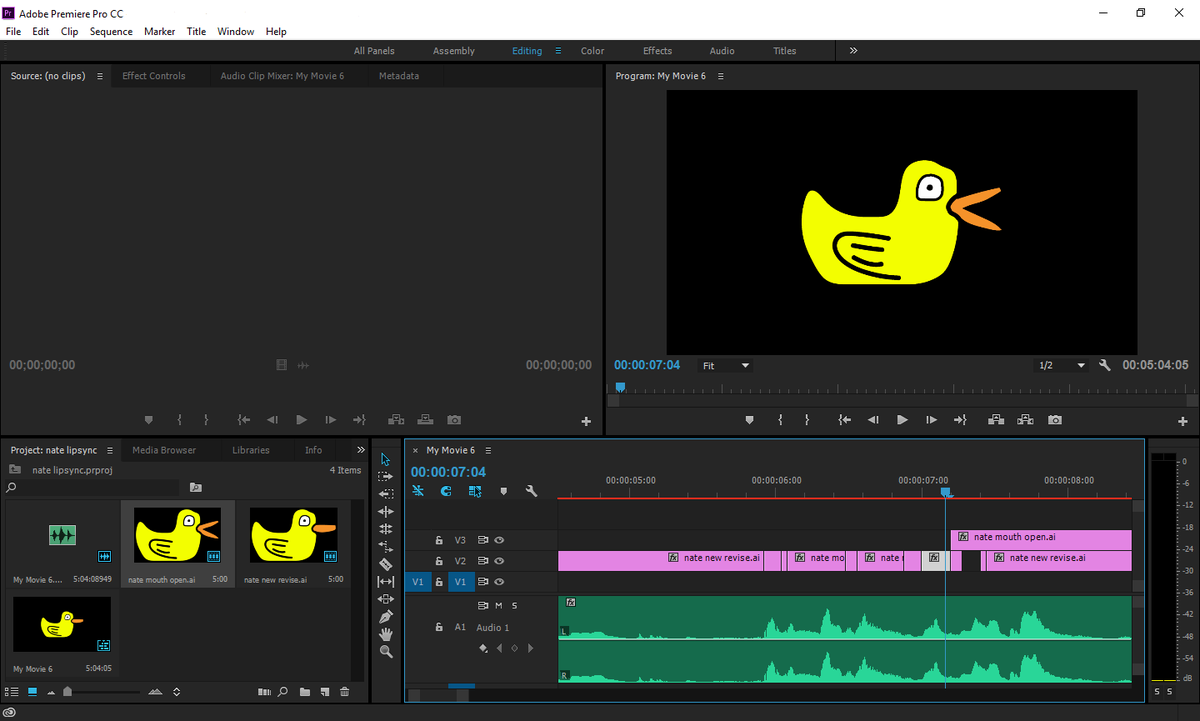This screenshot has width=1200, height=721.
Task: Export frame from Program monitor camera icon
Action: click(1055, 420)
